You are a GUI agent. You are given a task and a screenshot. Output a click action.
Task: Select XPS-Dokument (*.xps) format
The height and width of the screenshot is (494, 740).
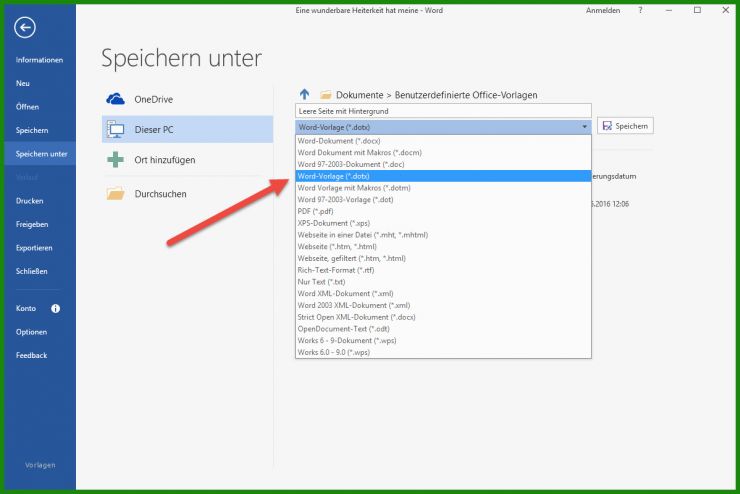(x=443, y=223)
